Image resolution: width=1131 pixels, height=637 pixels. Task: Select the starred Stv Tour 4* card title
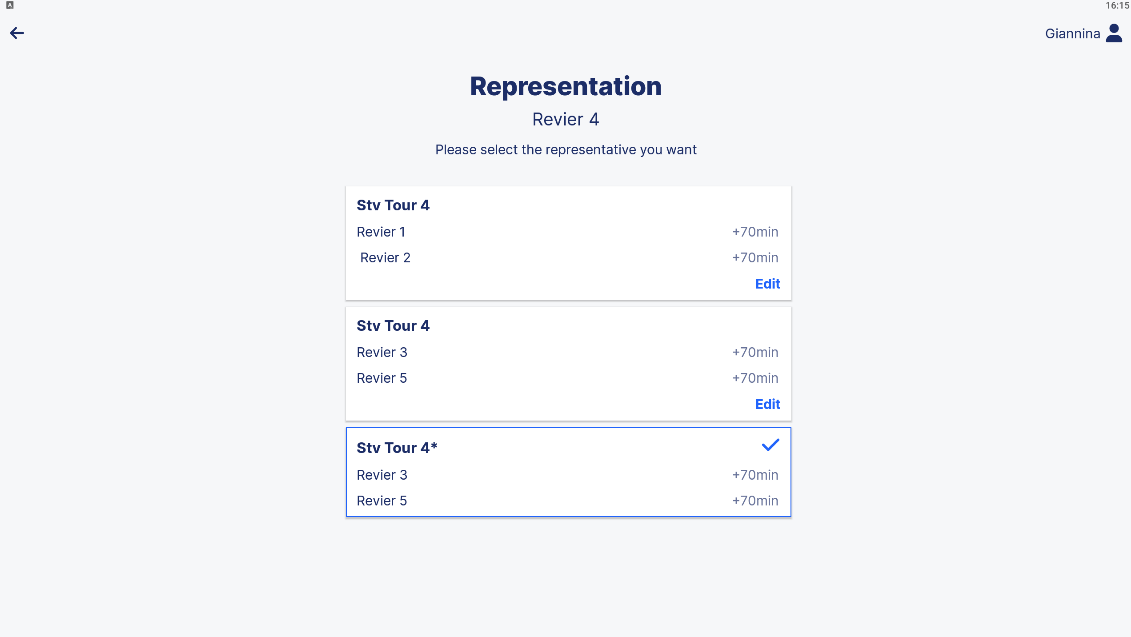[x=397, y=448]
